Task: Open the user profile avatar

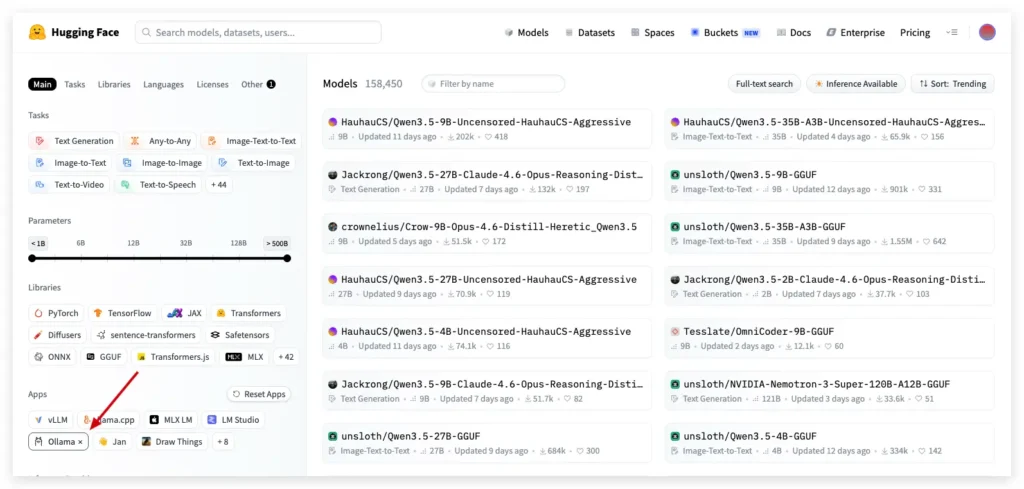Action: (x=987, y=33)
